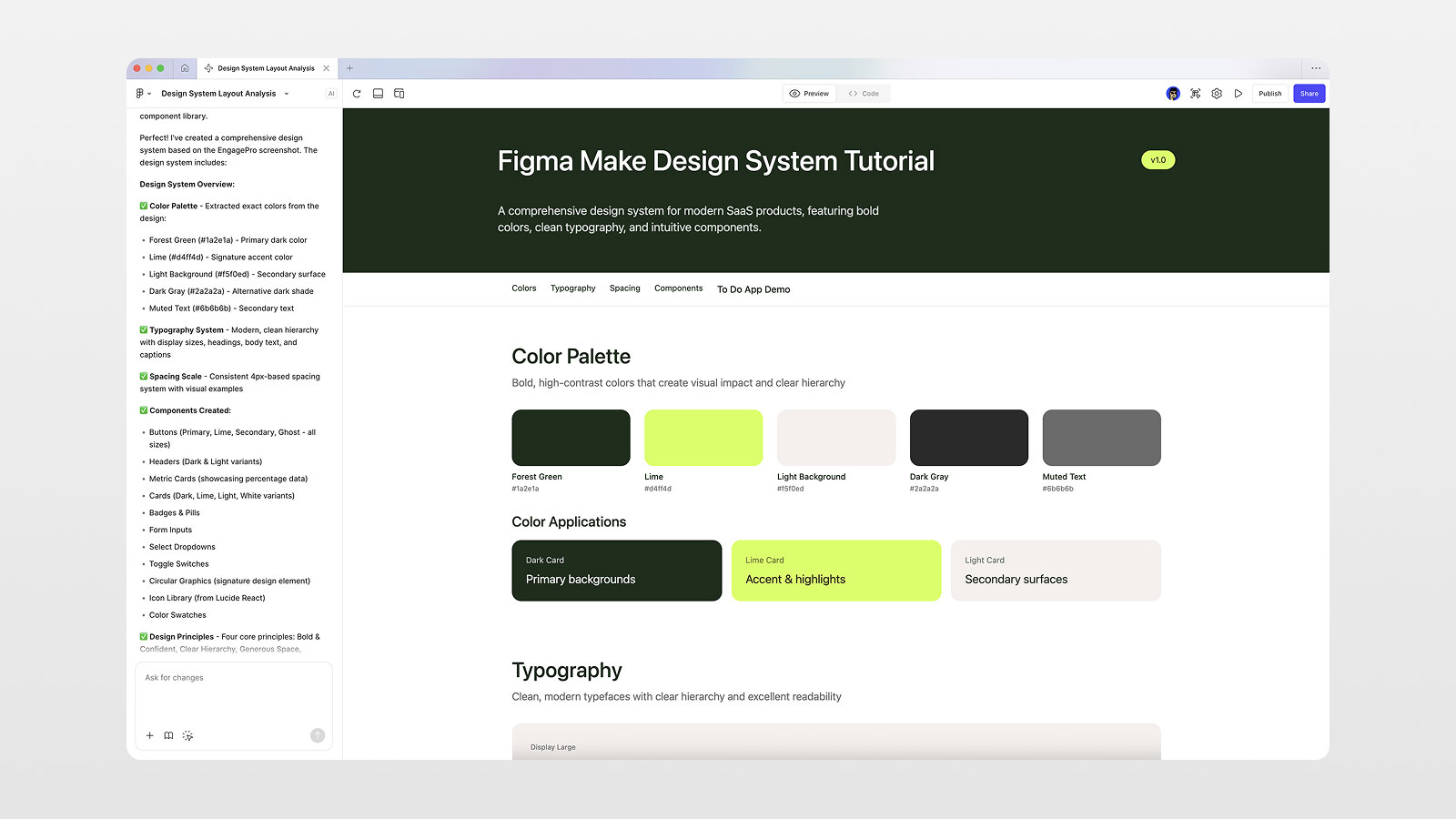Click the refresh preview icon
This screenshot has width=1456, height=819.
pos(357,93)
